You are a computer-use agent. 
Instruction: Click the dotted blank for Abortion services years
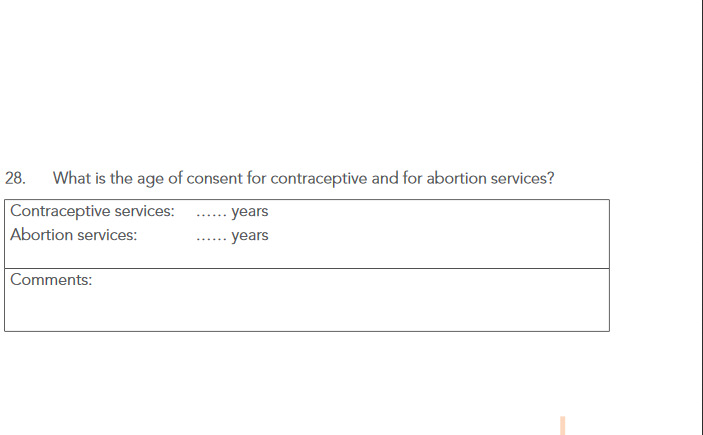tap(211, 237)
